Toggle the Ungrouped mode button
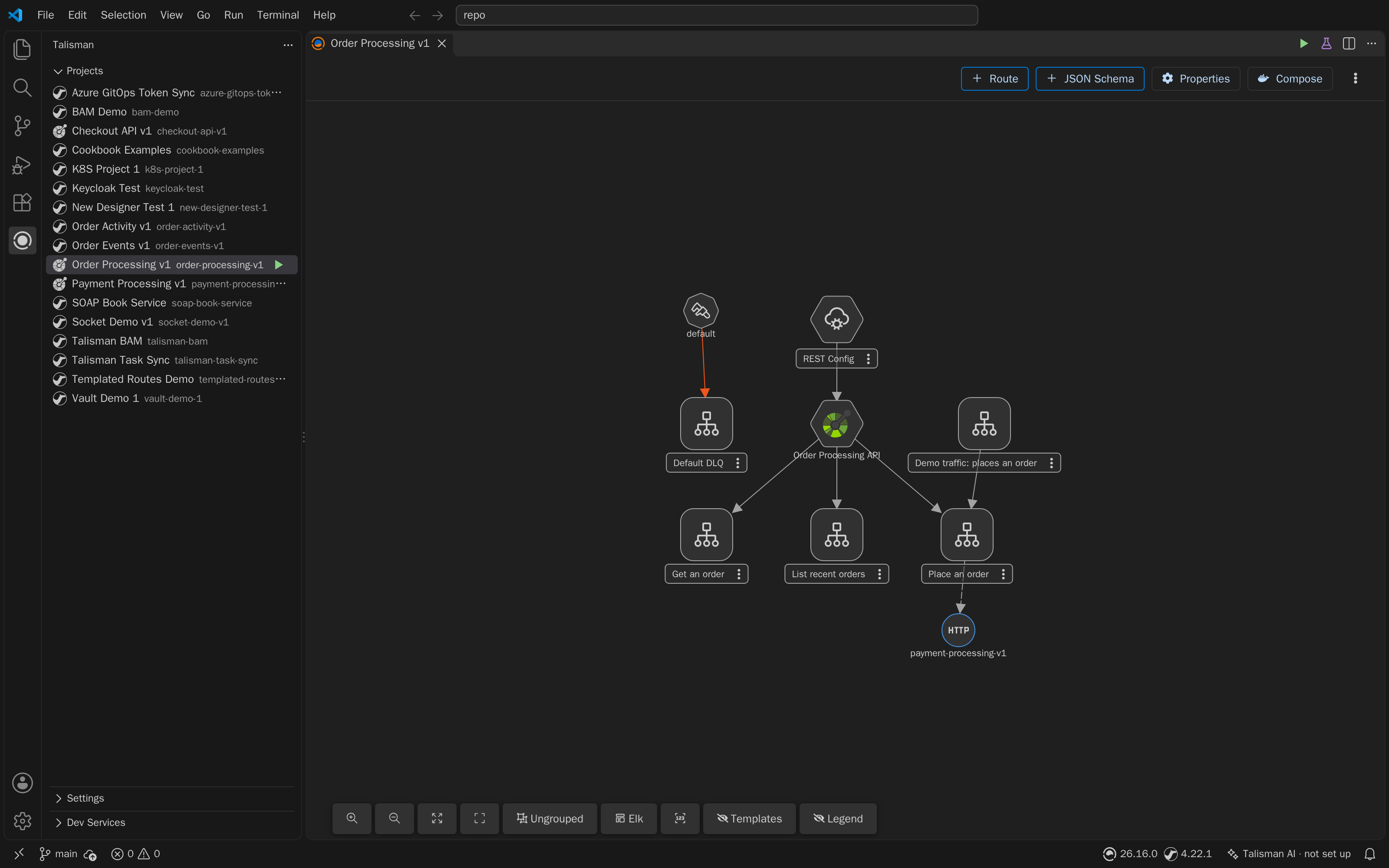 coord(549,818)
